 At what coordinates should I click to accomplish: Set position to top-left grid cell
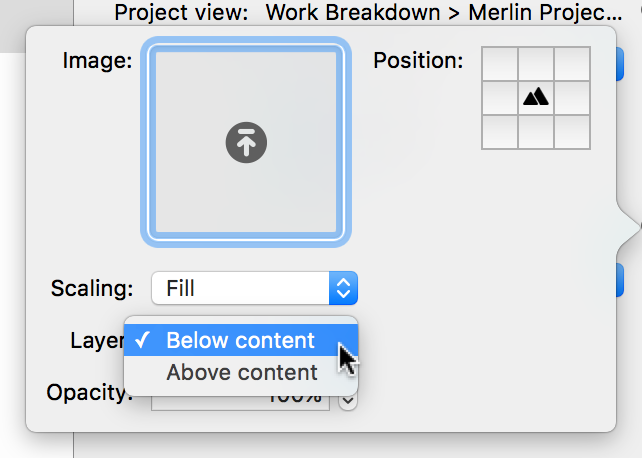pyautogui.click(x=500, y=63)
